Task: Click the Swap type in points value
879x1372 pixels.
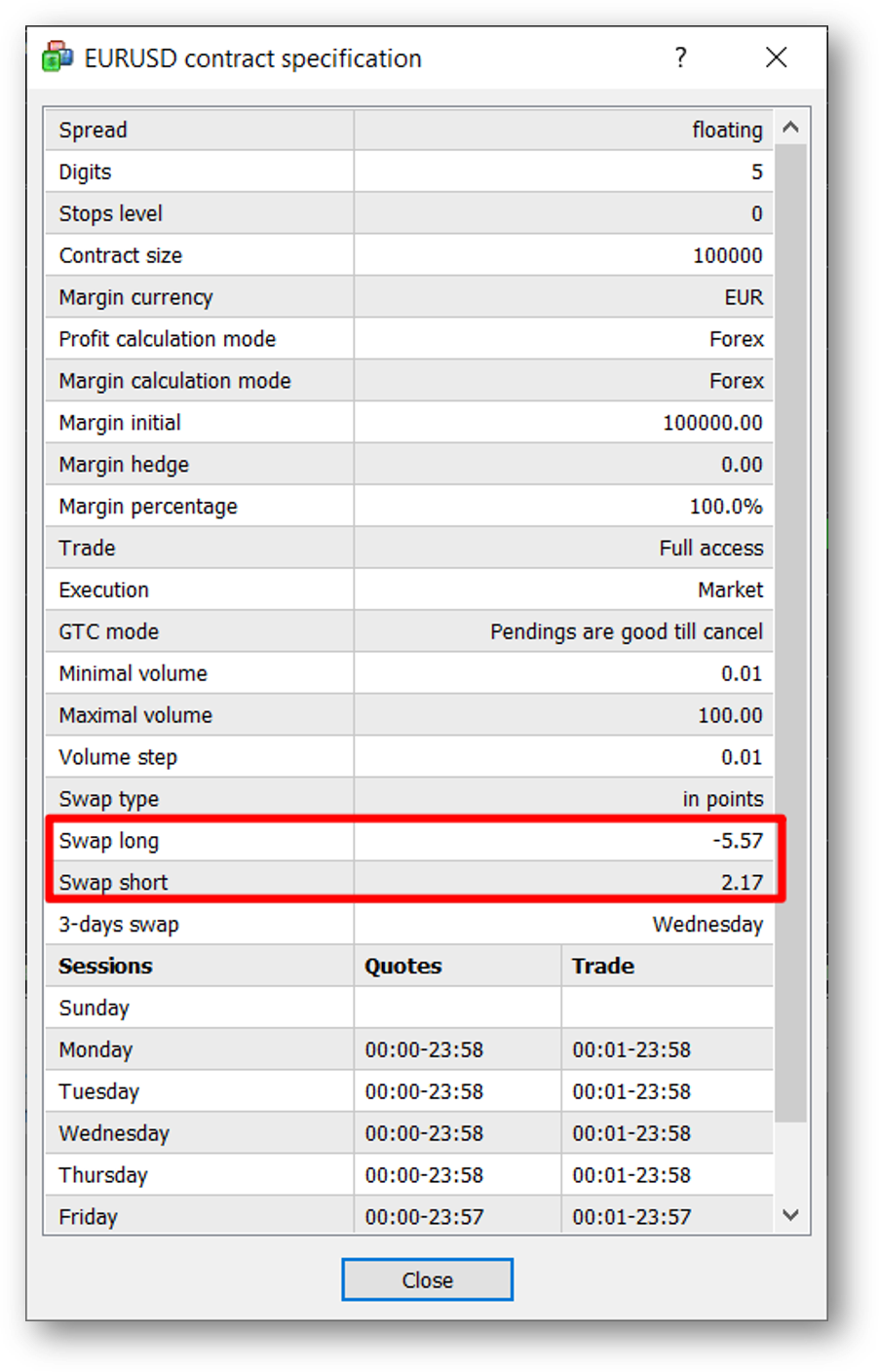Action: coord(723,799)
